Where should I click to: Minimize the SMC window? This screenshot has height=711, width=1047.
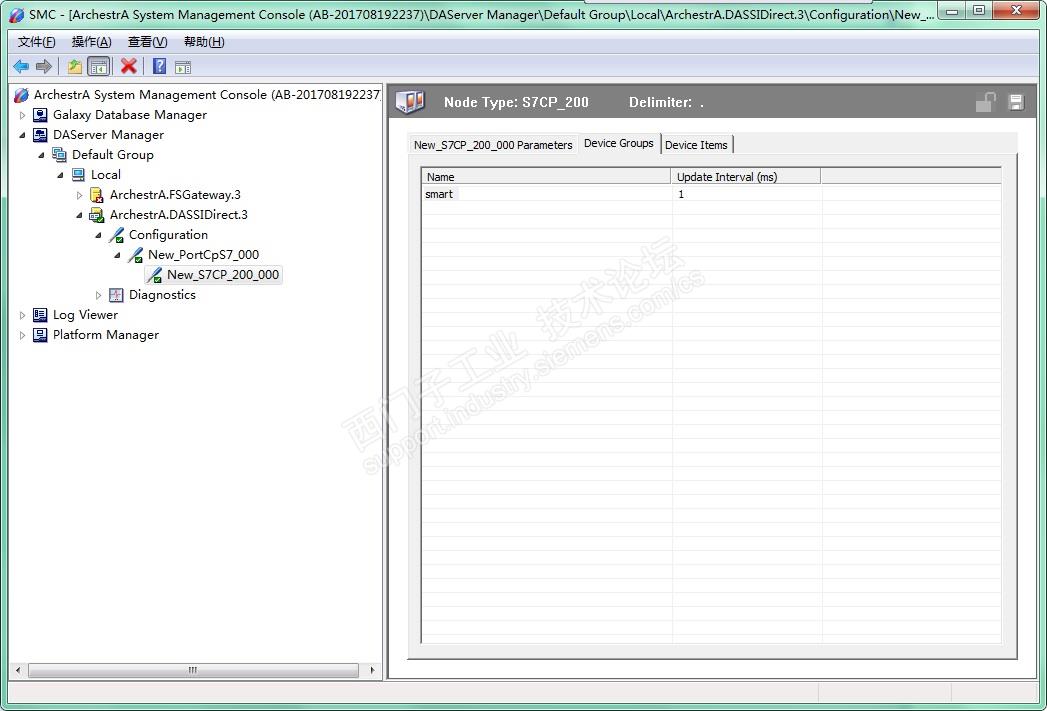(x=952, y=10)
